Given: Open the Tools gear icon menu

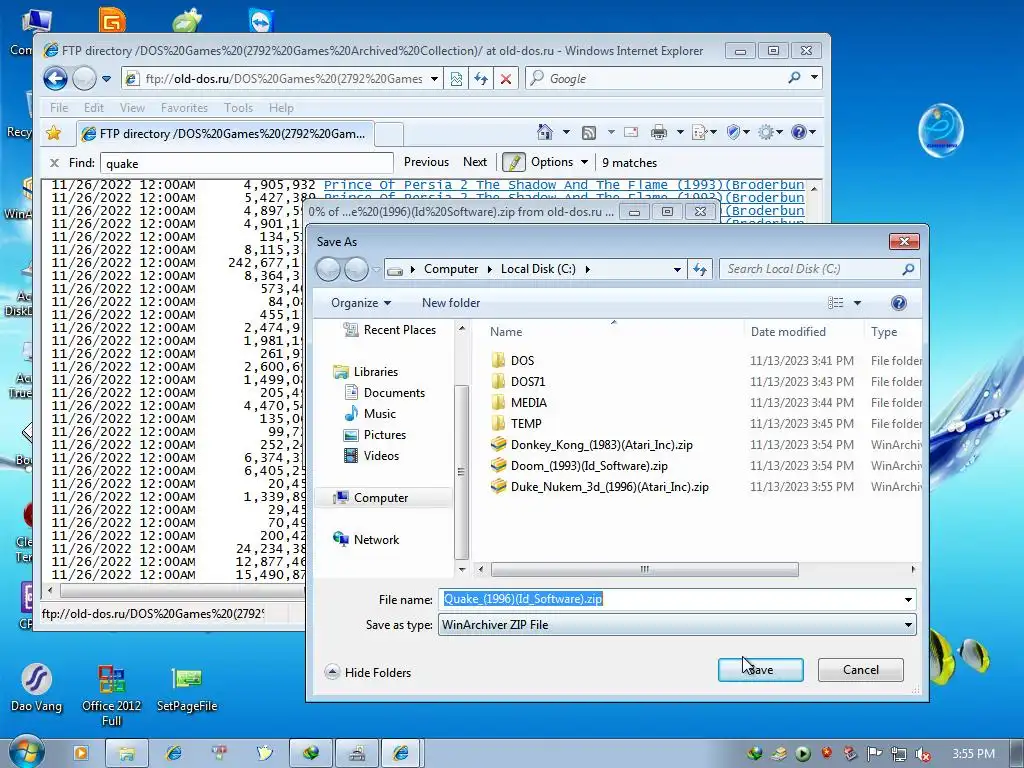Looking at the screenshot, I should (x=765, y=133).
